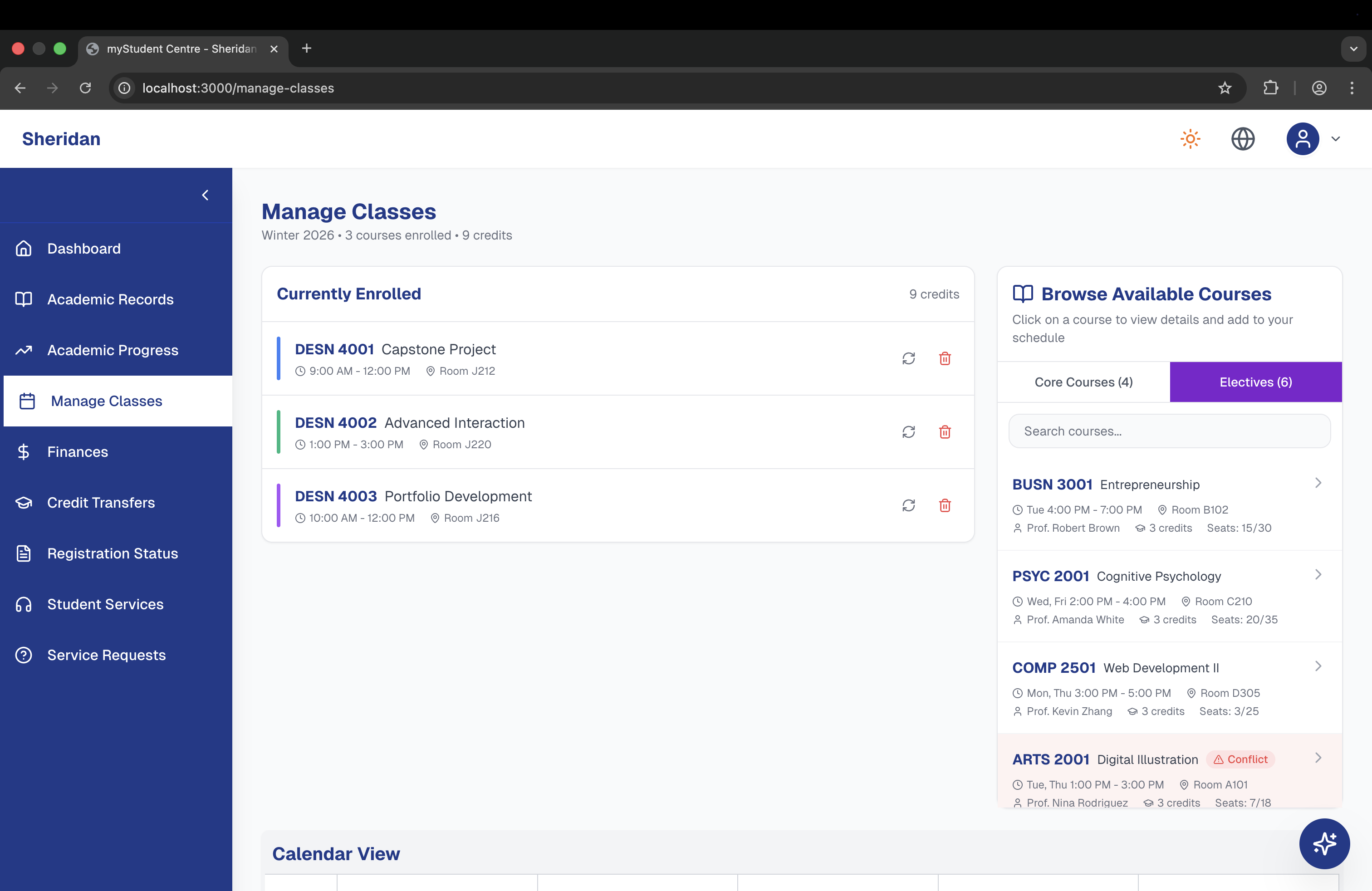Toggle the sun light/dark theme icon
The width and height of the screenshot is (1372, 891).
tap(1190, 139)
